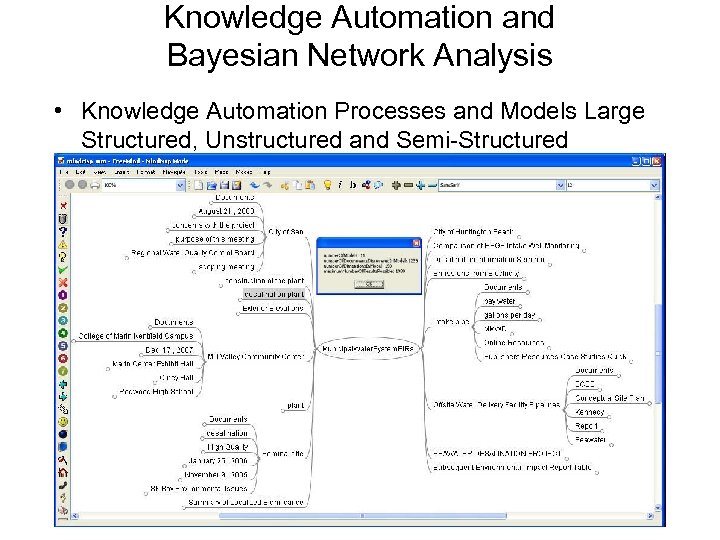Open the View menu

(100, 172)
